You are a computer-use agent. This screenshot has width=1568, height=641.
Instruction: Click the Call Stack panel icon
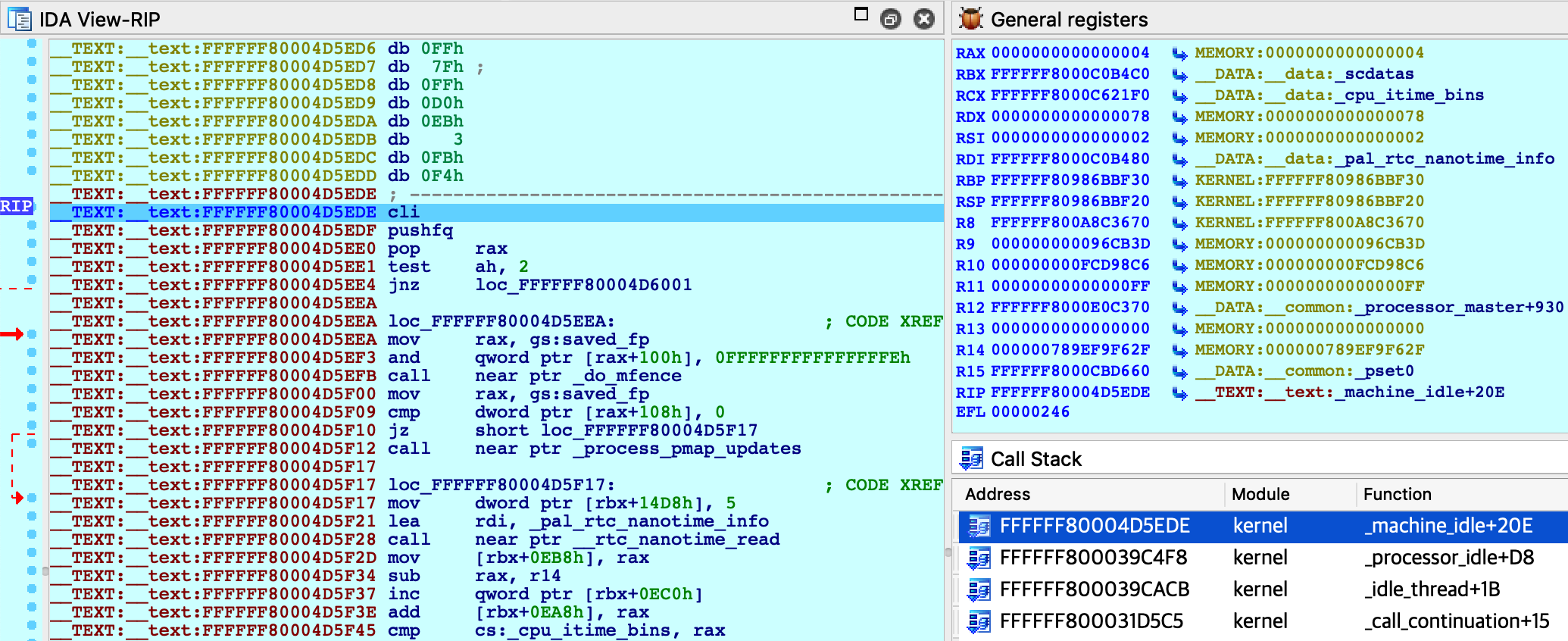point(970,458)
